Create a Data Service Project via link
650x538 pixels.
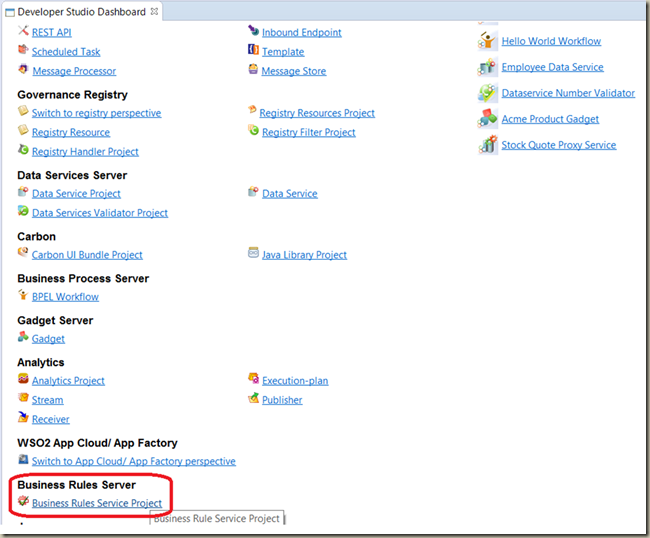pyautogui.click(x=76, y=194)
